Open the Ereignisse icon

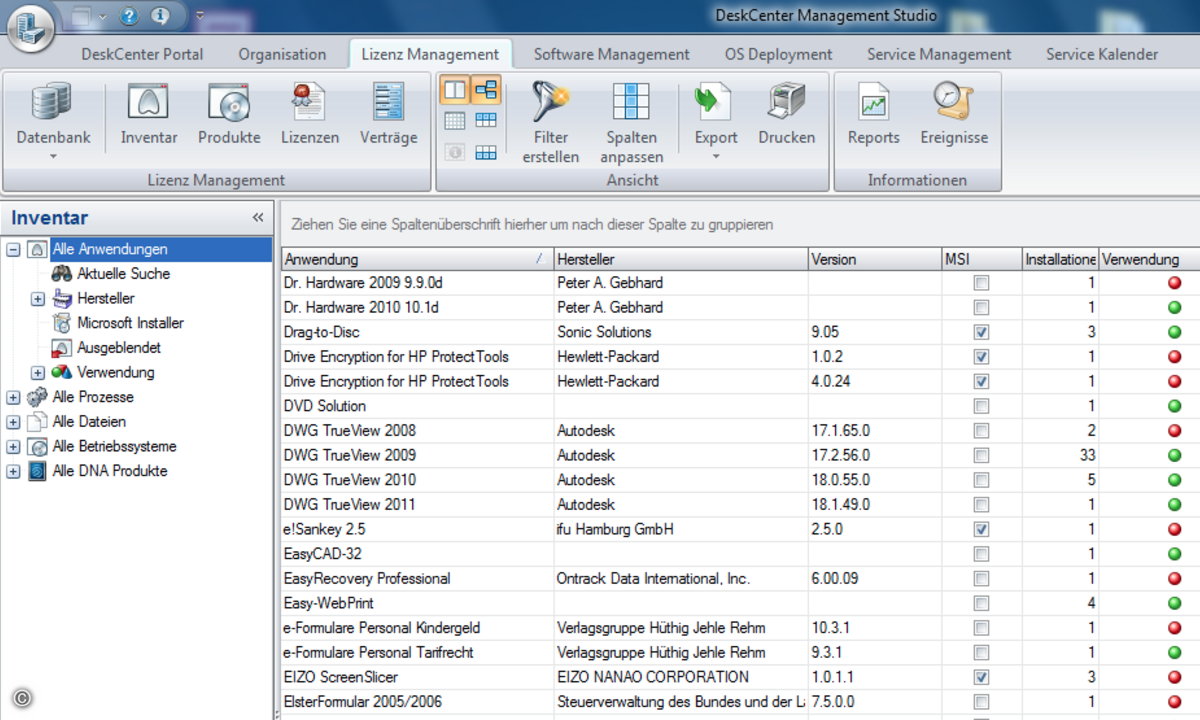click(954, 103)
